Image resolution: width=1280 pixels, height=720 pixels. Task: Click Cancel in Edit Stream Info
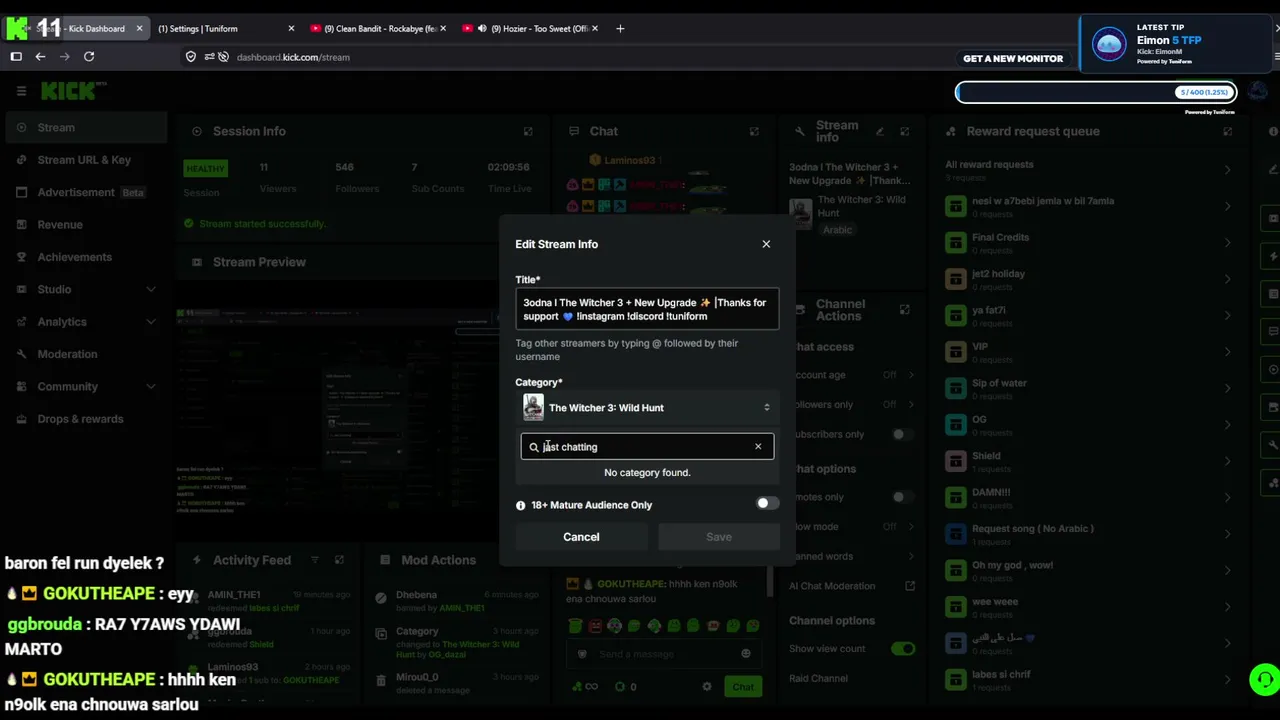coord(581,537)
